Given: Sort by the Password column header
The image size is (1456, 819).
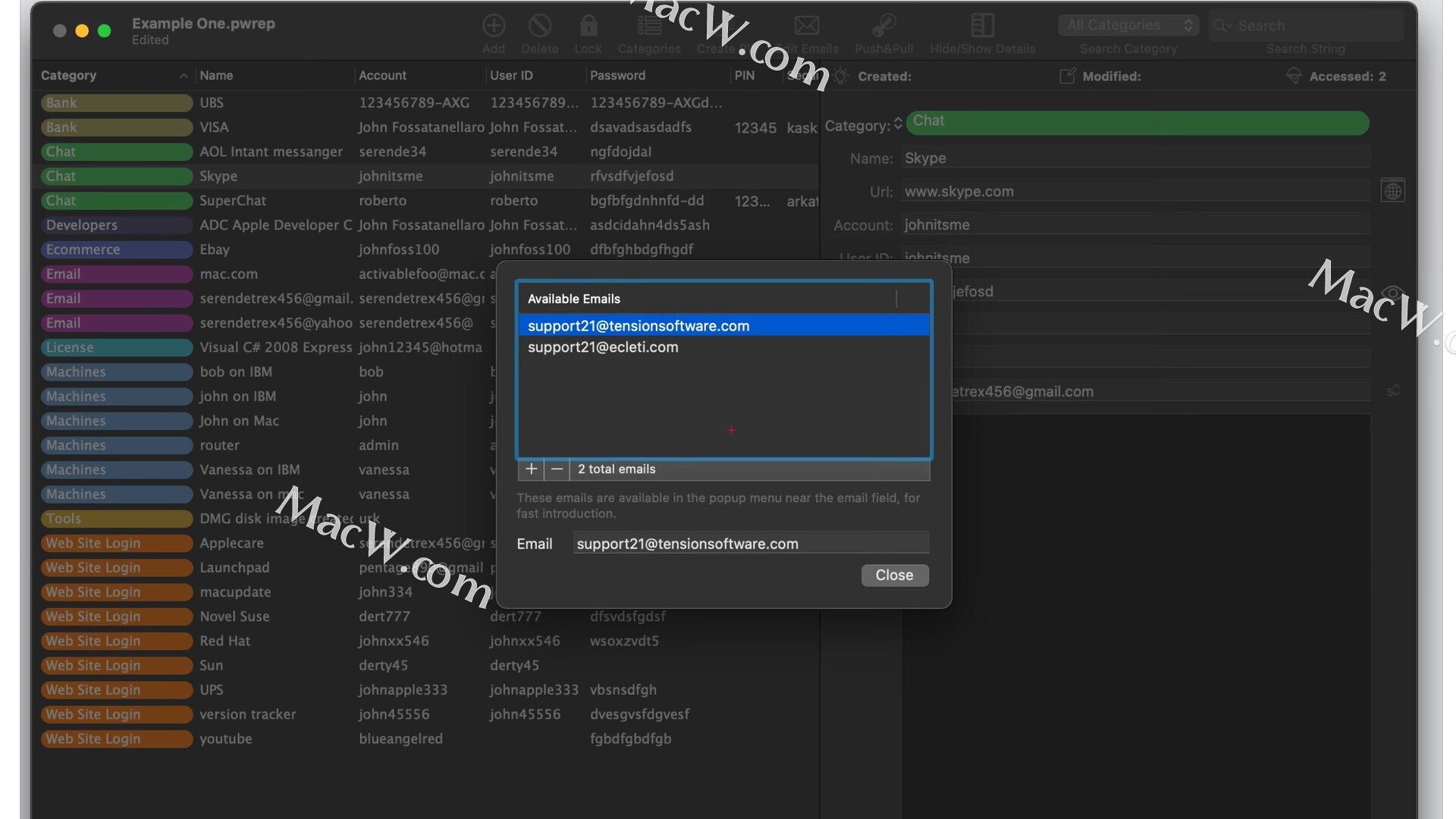Looking at the screenshot, I should (657, 75).
